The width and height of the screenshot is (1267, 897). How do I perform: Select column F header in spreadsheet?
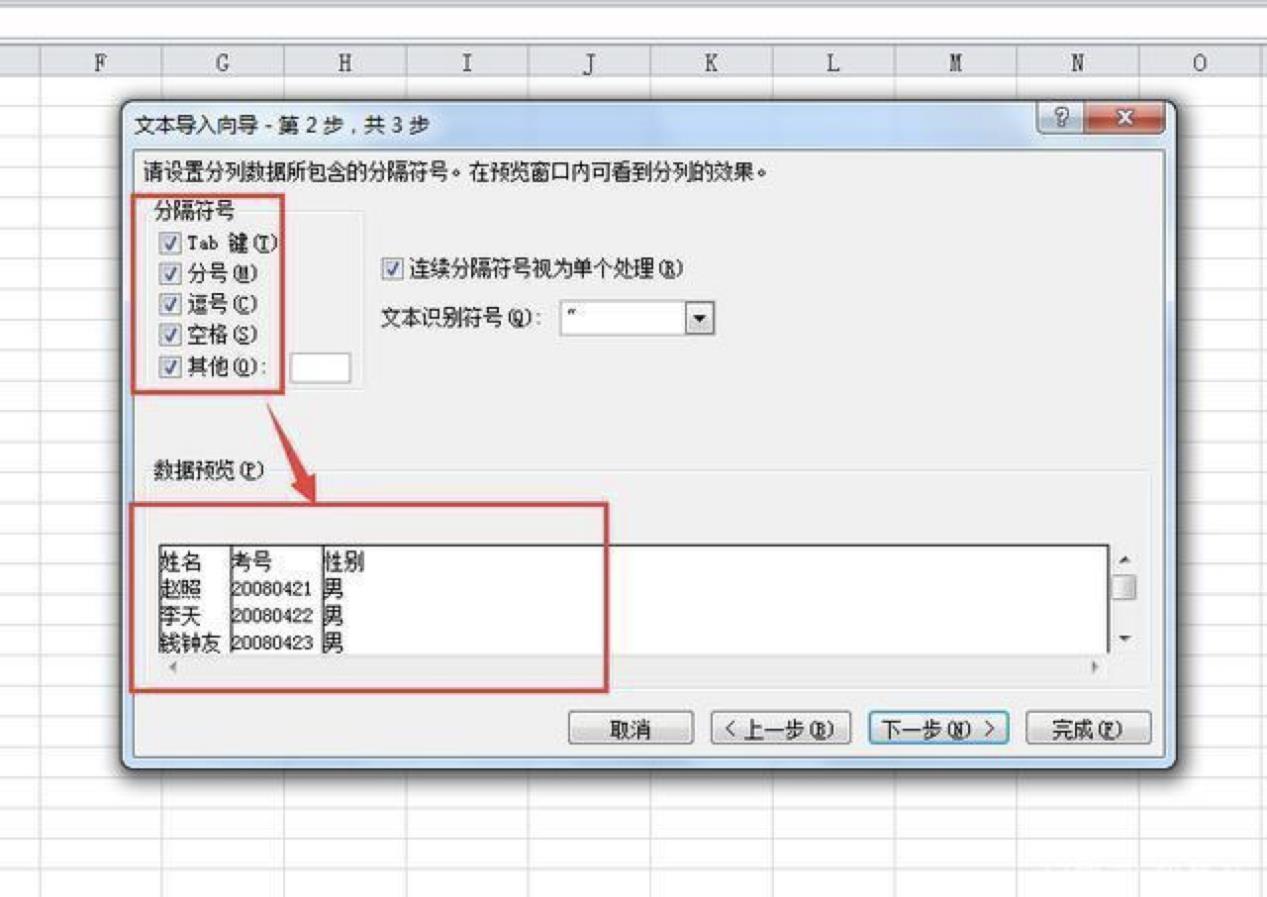coord(100,63)
